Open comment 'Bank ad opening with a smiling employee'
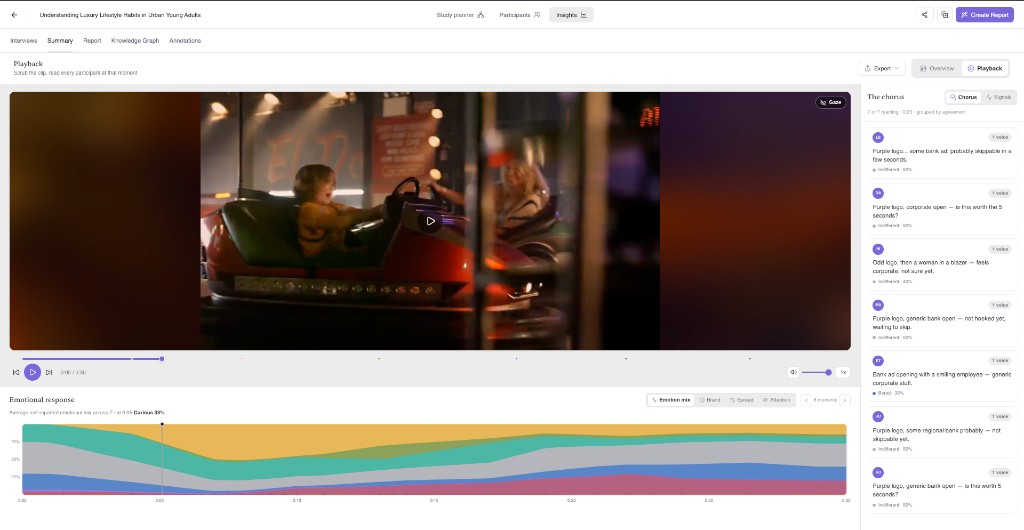Image resolution: width=1024 pixels, height=530 pixels. click(942, 375)
